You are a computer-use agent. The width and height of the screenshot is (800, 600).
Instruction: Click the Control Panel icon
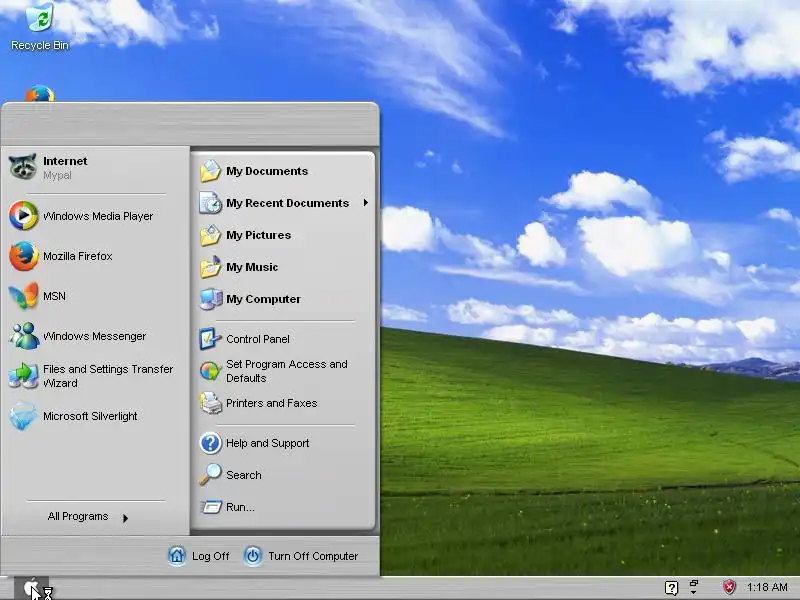(x=210, y=339)
